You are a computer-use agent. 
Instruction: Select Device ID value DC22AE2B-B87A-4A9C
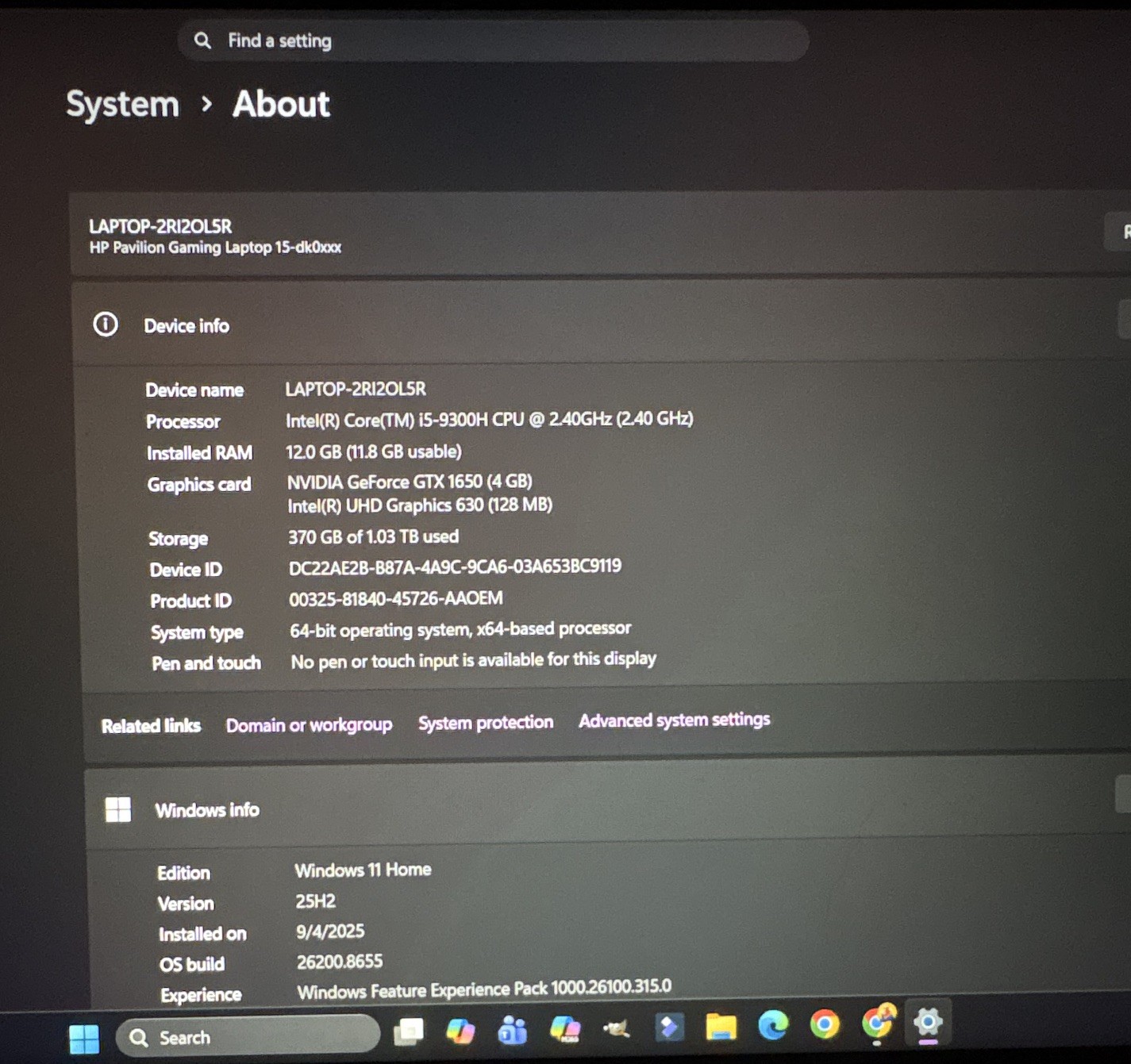pyautogui.click(x=455, y=567)
